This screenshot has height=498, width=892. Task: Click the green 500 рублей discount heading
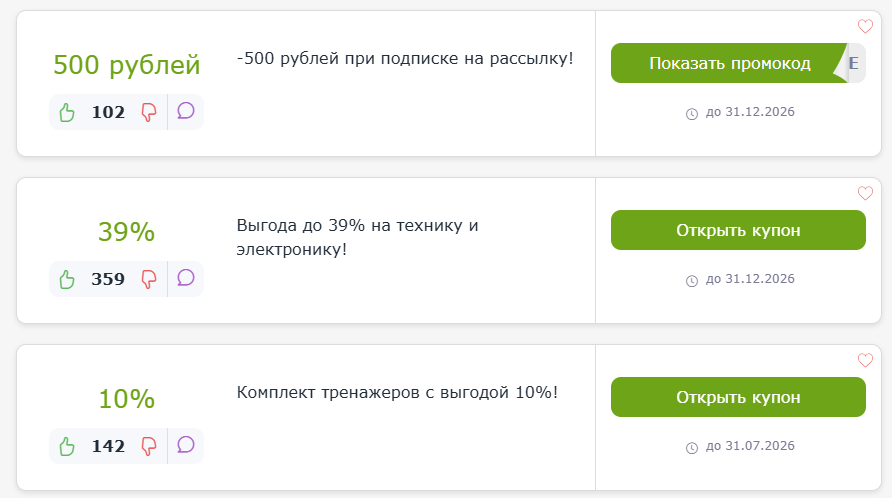point(127,65)
